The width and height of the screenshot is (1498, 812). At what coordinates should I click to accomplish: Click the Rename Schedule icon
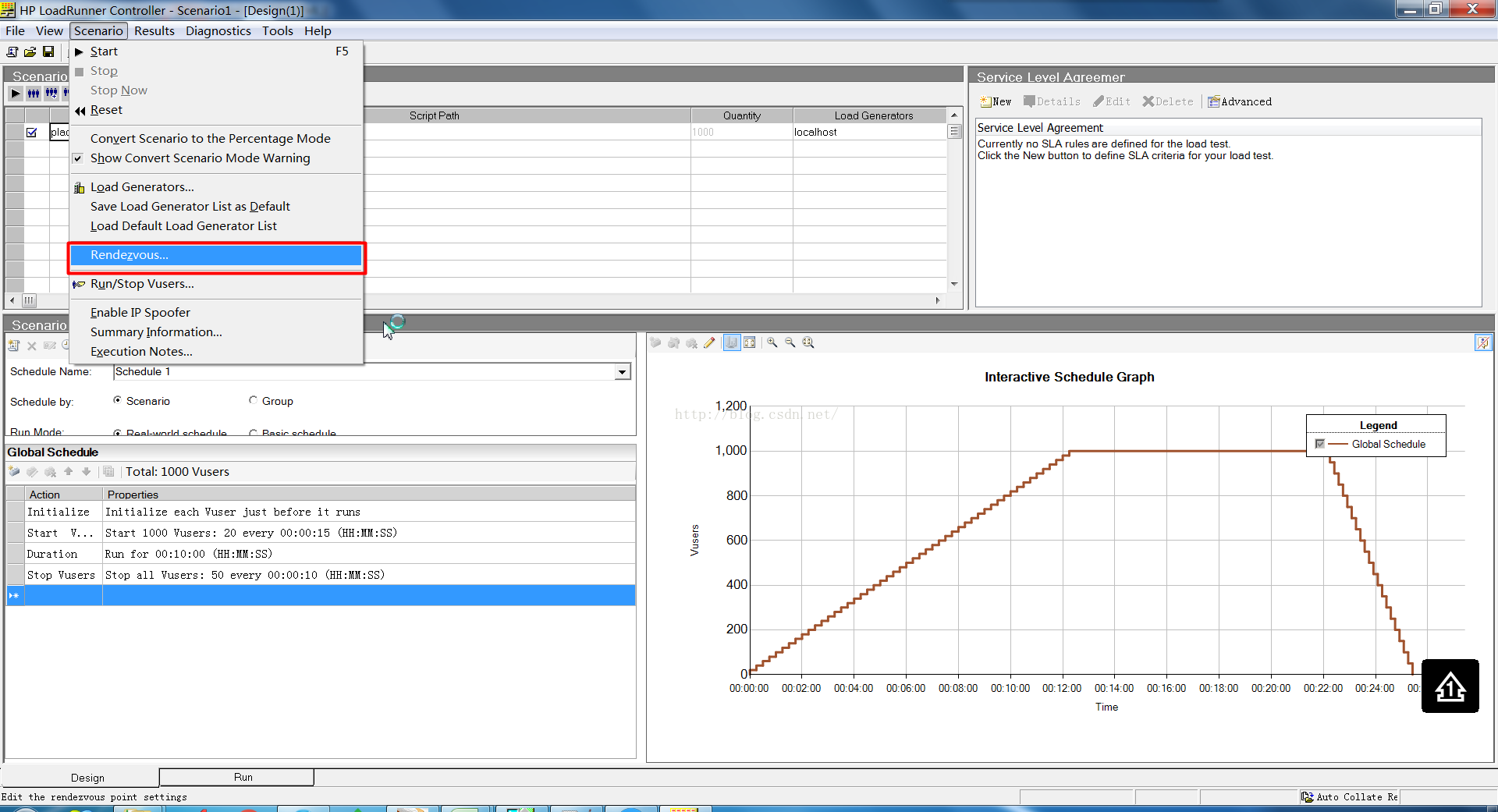[x=50, y=346]
